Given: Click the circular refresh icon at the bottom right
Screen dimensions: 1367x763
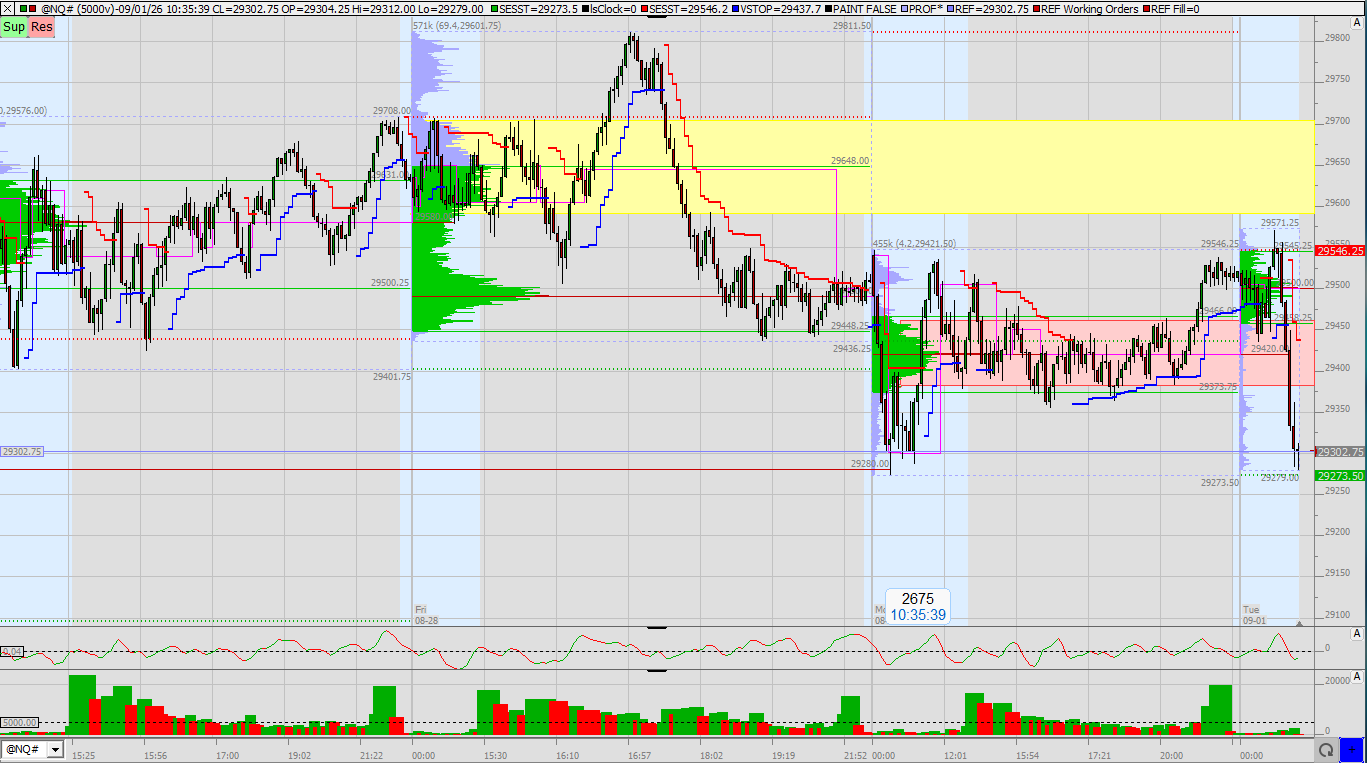Looking at the screenshot, I should click(x=1326, y=749).
